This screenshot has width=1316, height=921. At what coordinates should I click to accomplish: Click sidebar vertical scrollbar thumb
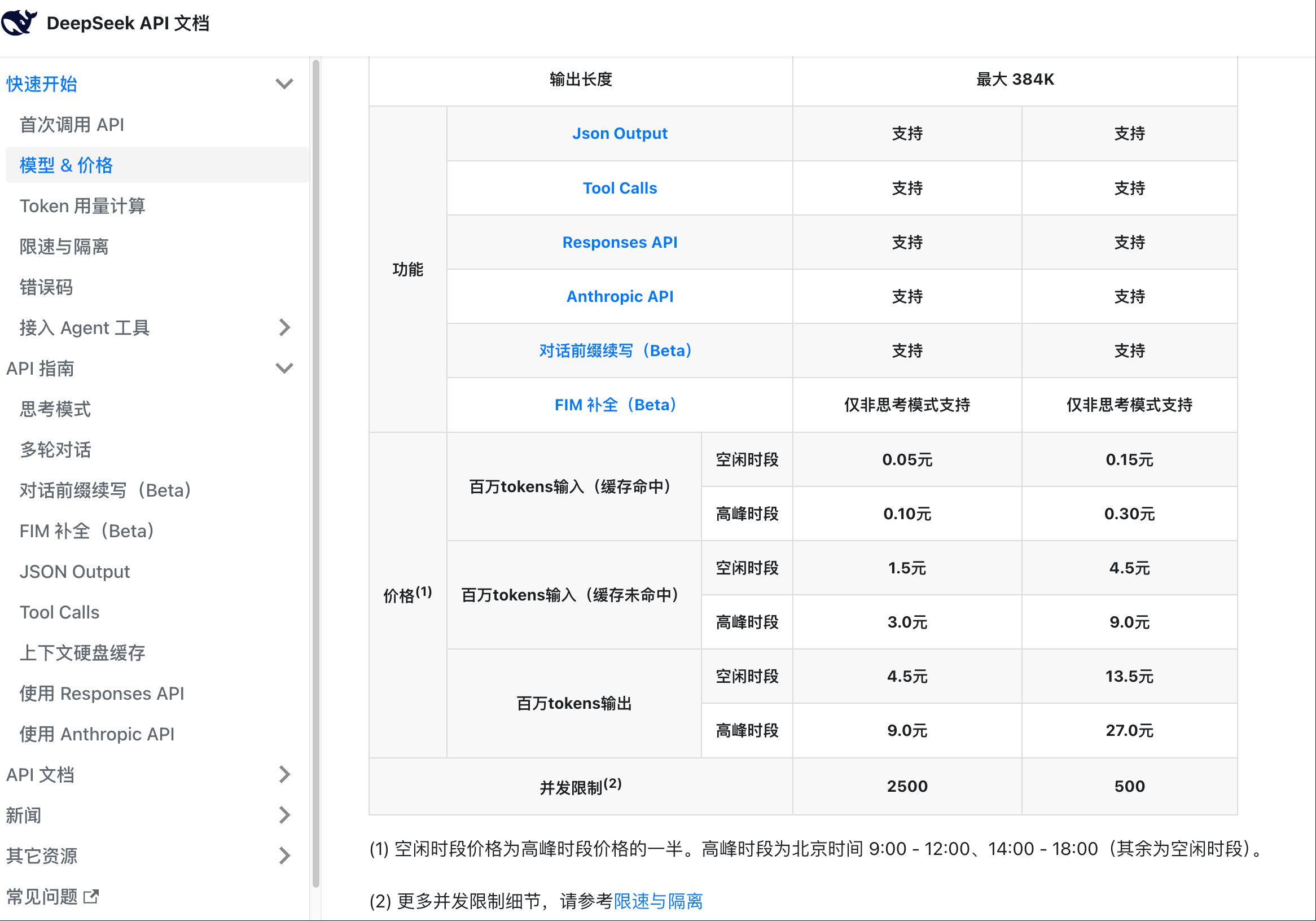point(316,473)
